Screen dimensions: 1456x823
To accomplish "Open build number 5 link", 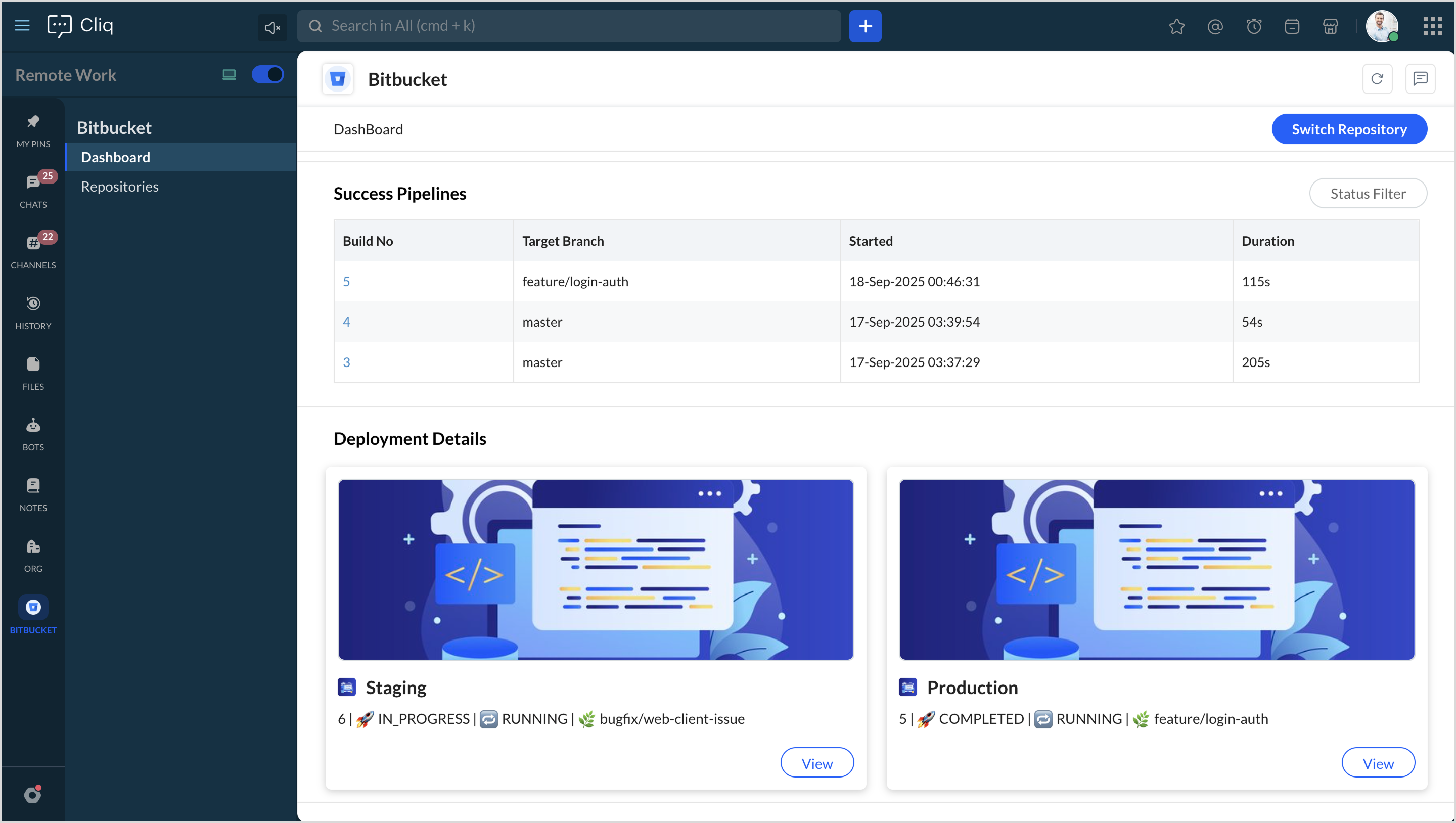I will coord(346,282).
